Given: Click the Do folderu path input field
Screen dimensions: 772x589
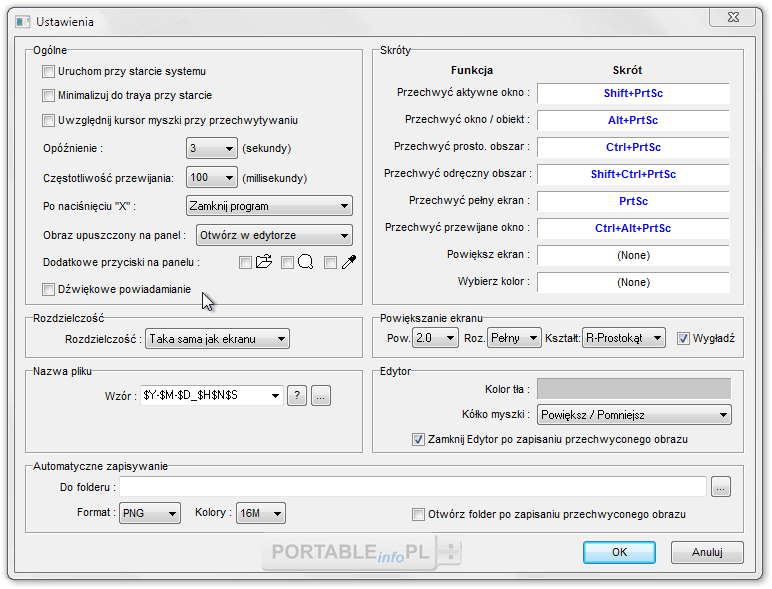Looking at the screenshot, I should tap(413, 487).
